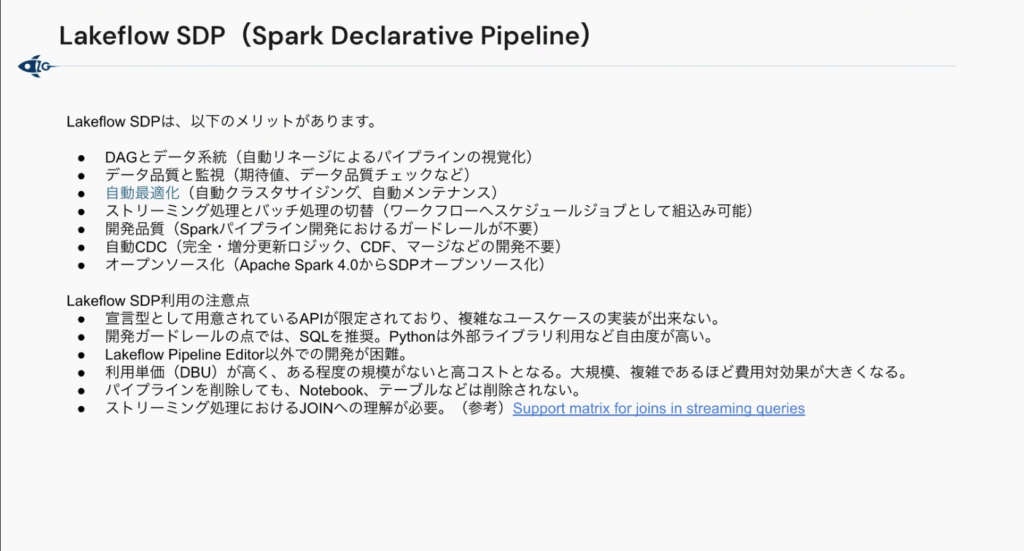The image size is (1024, 551).
Task: Click the rocket logo icon beside the title
Action: pos(35,66)
